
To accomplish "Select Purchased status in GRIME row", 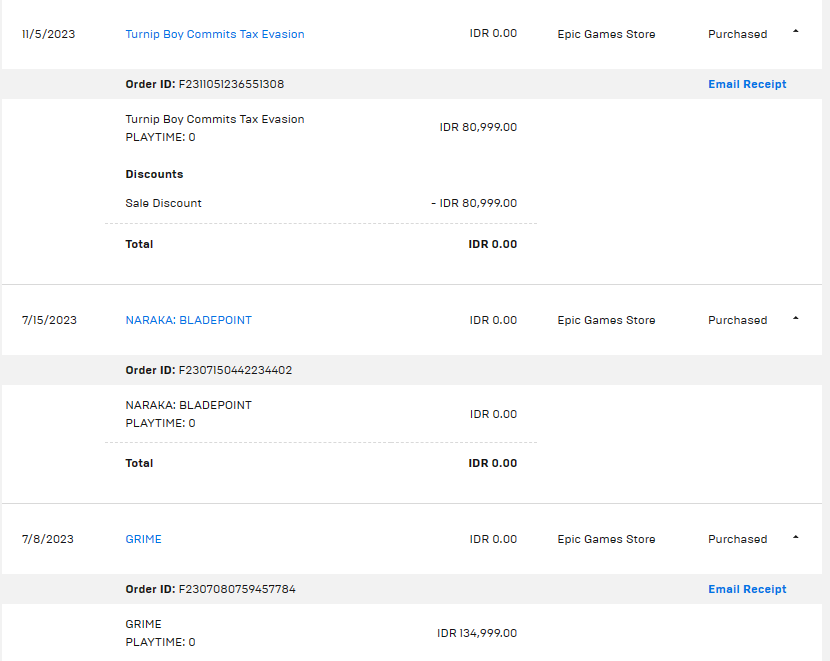I will coord(737,539).
